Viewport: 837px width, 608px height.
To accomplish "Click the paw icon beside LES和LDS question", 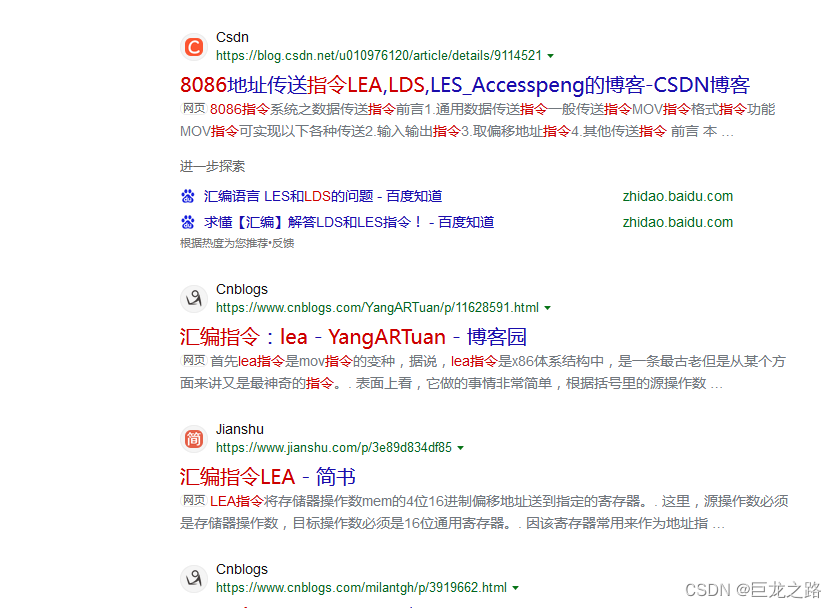I will click(x=188, y=195).
